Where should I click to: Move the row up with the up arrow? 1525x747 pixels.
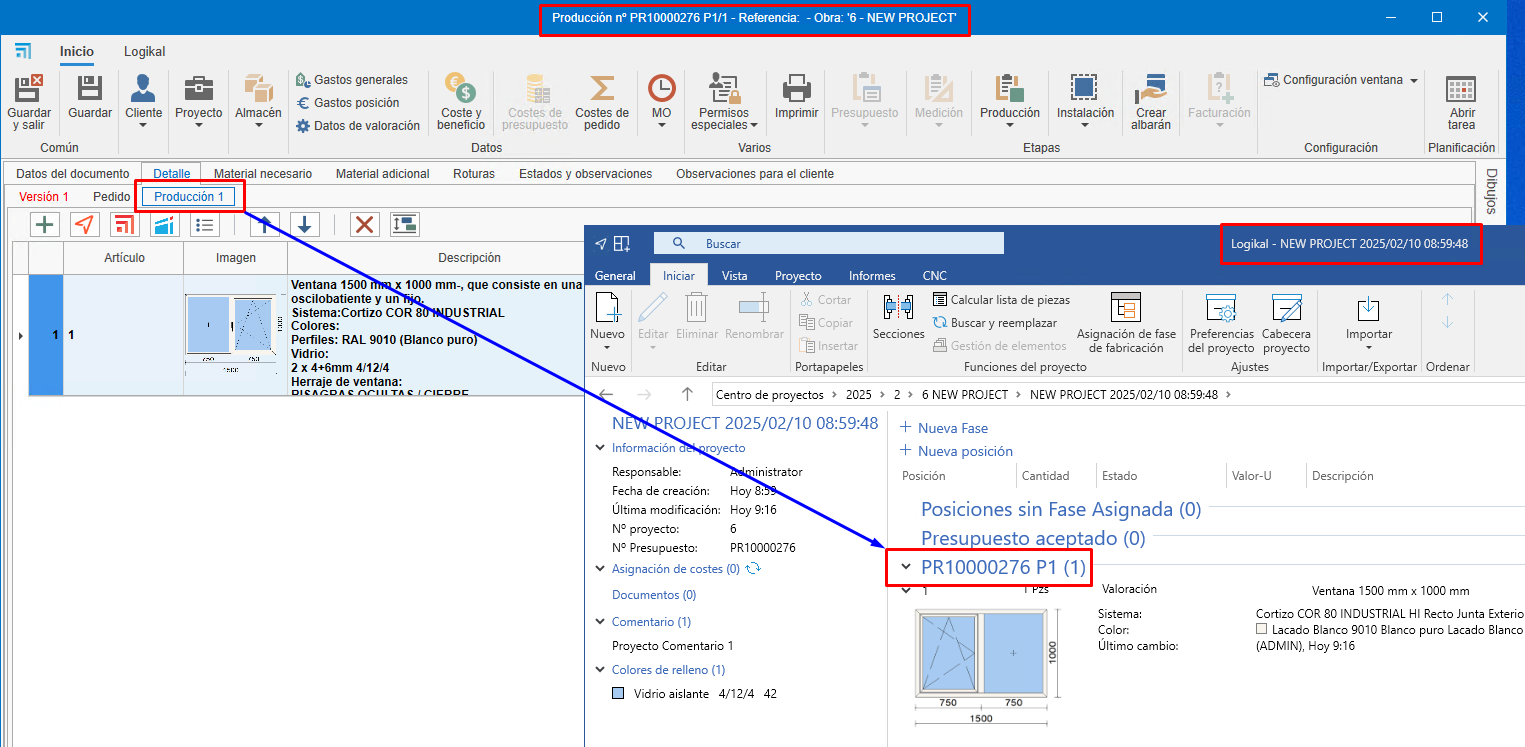click(265, 224)
